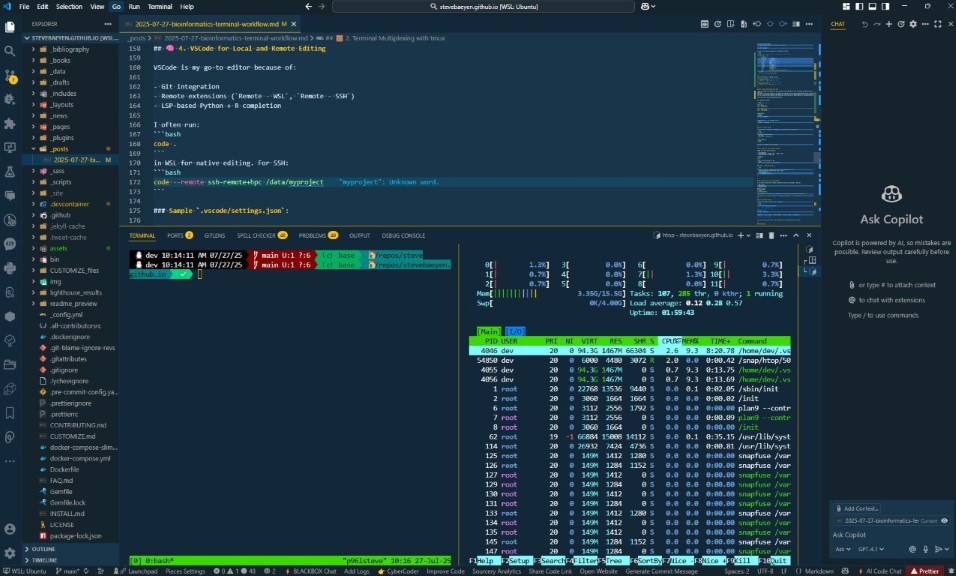This screenshot has width=956, height=576.
Task: Click BLACKBOX Chat in status bar
Action: 310,571
